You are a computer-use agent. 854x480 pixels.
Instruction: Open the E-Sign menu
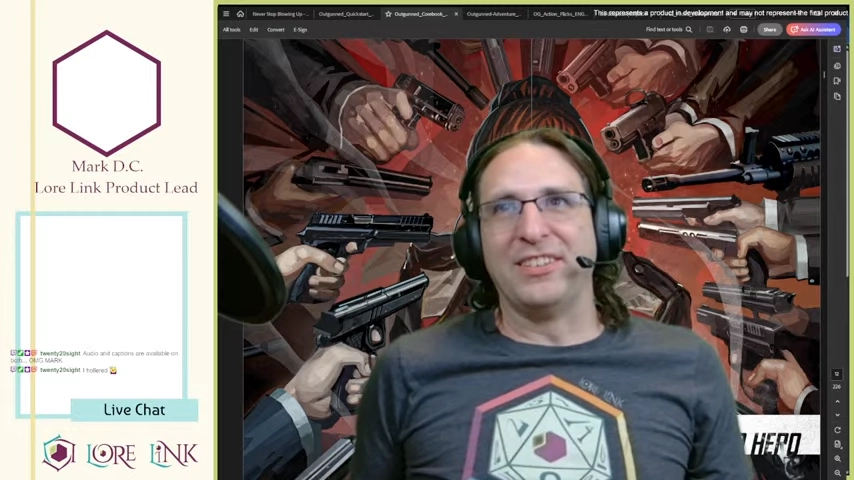point(300,30)
